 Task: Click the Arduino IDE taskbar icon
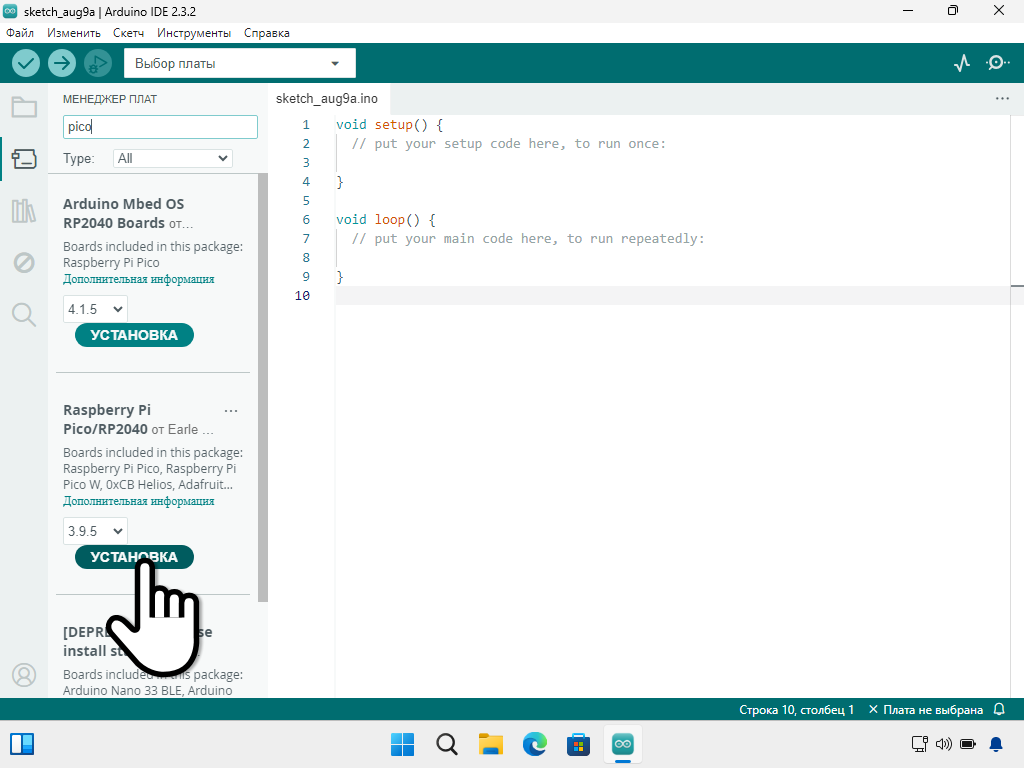[x=623, y=744]
